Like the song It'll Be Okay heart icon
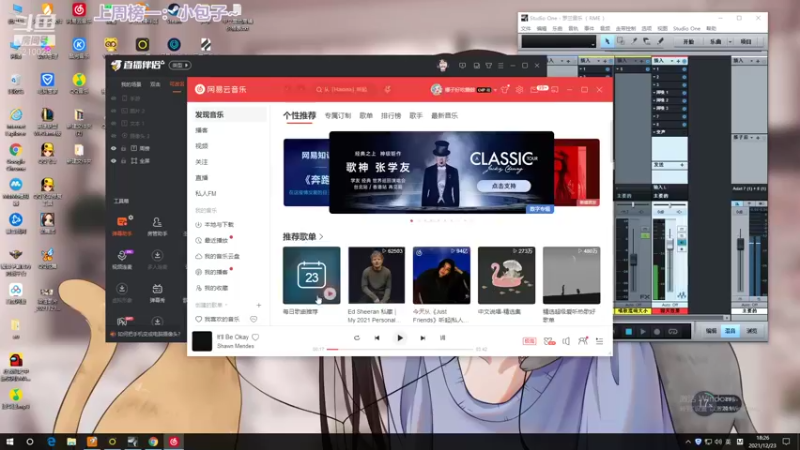The height and width of the screenshot is (450, 800). (256, 337)
